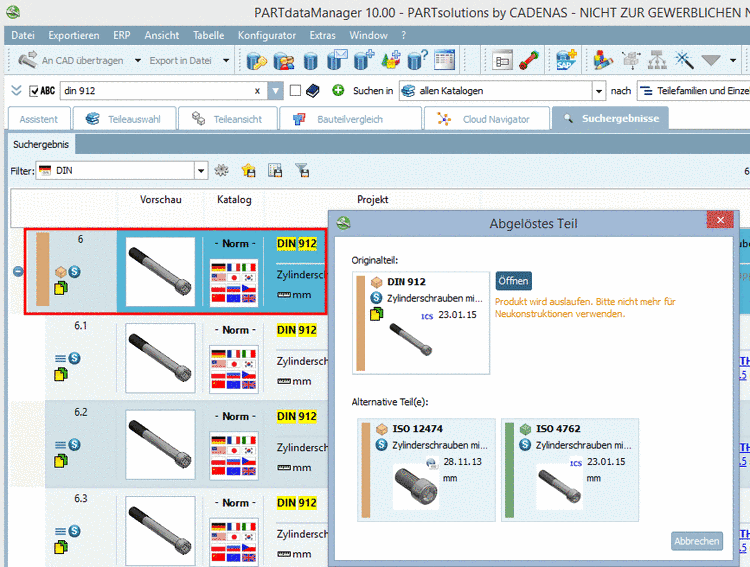The width and height of the screenshot is (750, 567).
Task: Open the Ansicht menu
Action: (162, 35)
